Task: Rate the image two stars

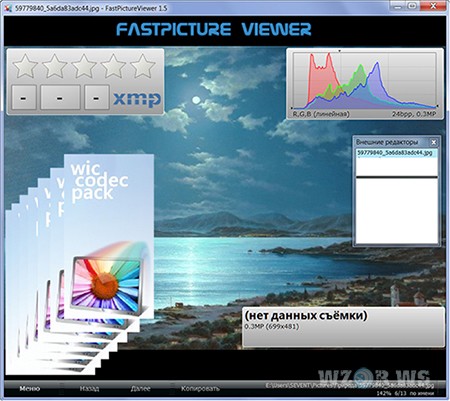Action: [55, 66]
